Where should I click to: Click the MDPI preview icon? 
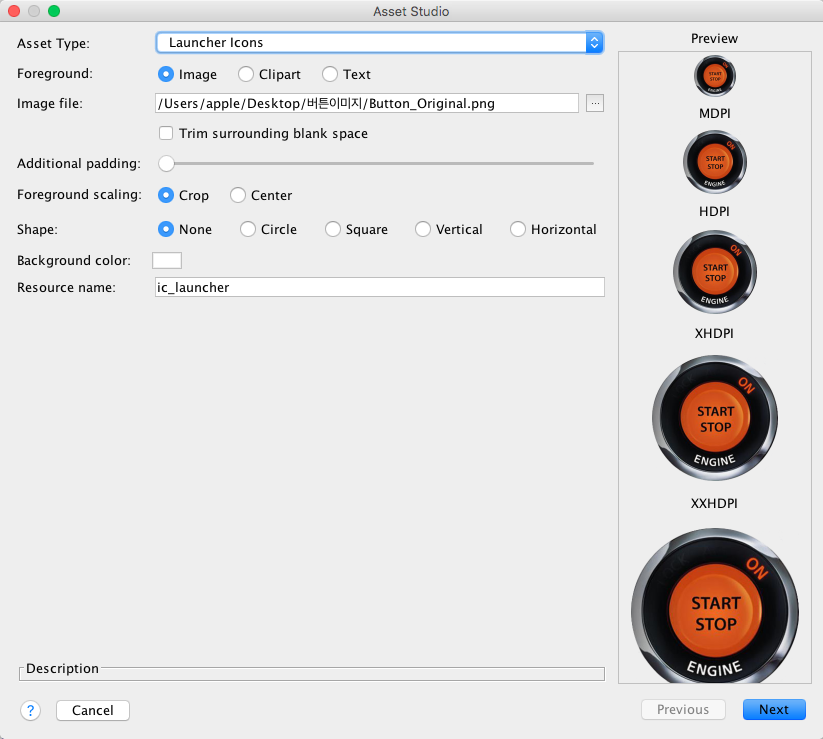click(x=715, y=76)
